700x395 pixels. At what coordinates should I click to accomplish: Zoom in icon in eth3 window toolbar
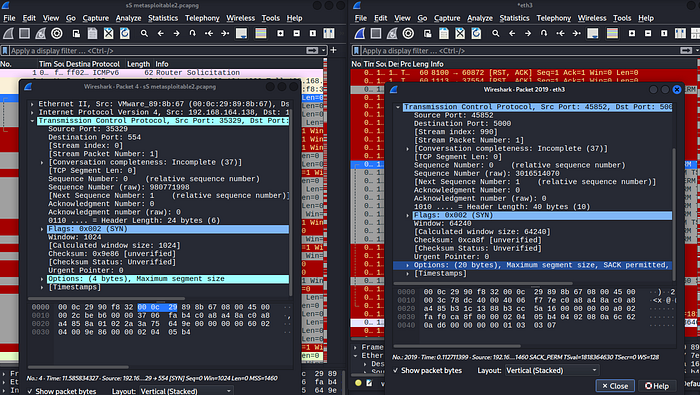(632, 33)
